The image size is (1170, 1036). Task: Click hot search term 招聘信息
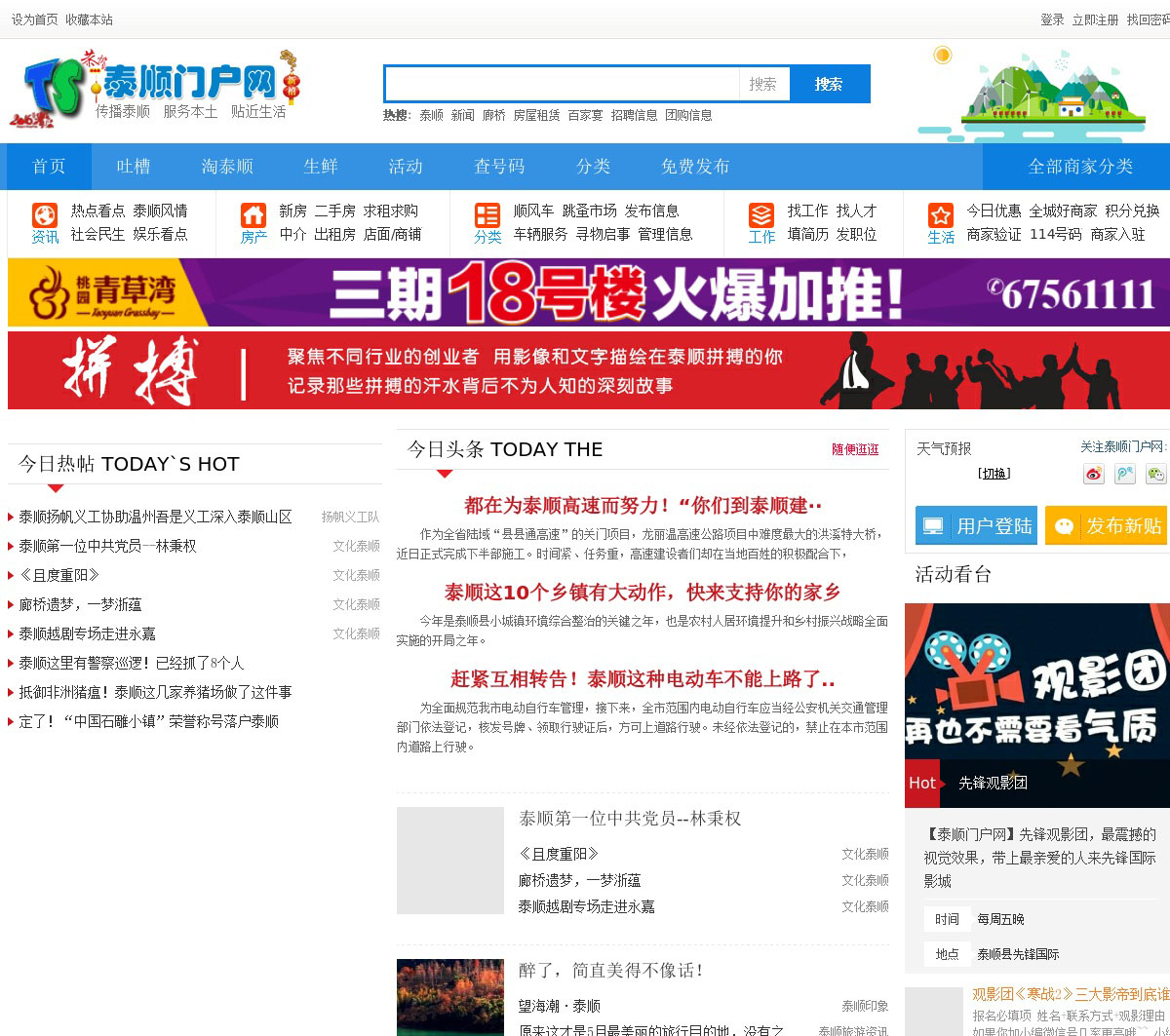pyautogui.click(x=634, y=115)
